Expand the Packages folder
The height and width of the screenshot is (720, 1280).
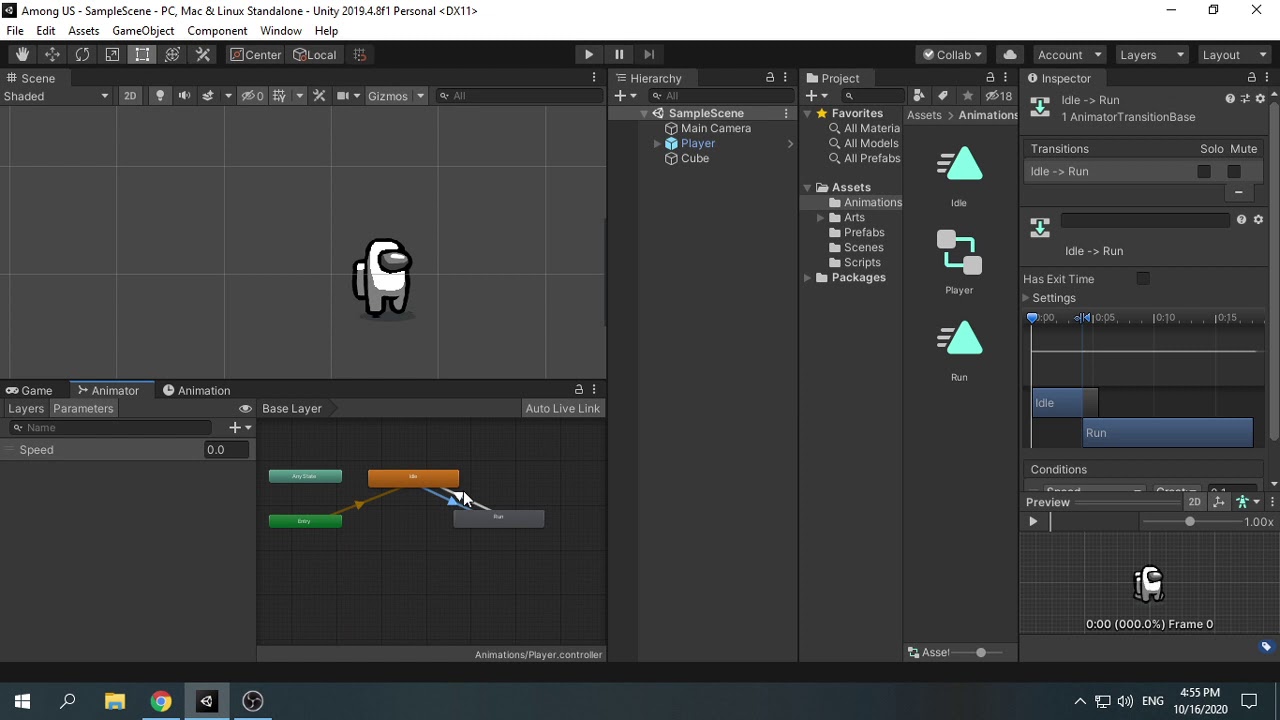[808, 278]
